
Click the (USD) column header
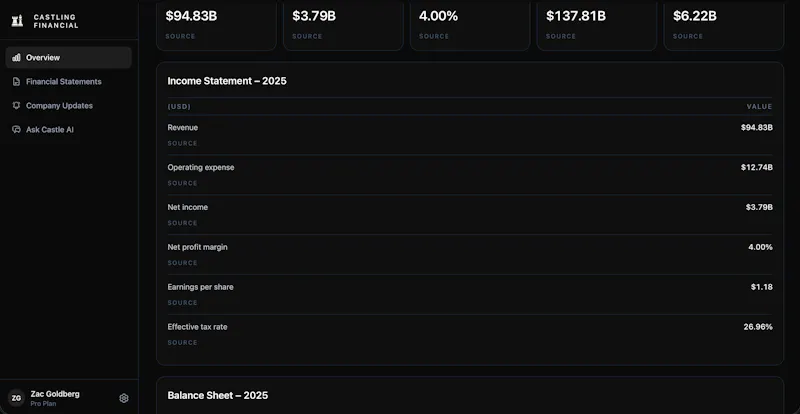point(179,107)
